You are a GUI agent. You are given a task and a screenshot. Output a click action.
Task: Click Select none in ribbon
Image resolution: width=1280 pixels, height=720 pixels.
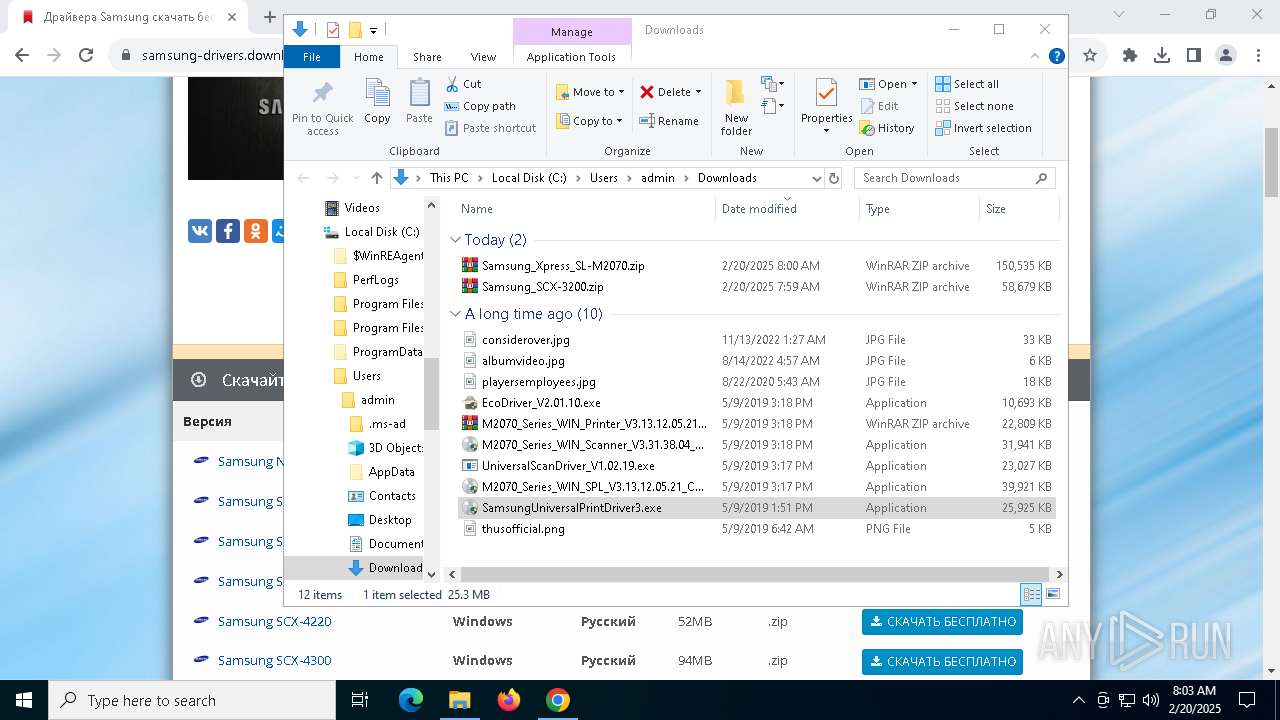[974, 106]
